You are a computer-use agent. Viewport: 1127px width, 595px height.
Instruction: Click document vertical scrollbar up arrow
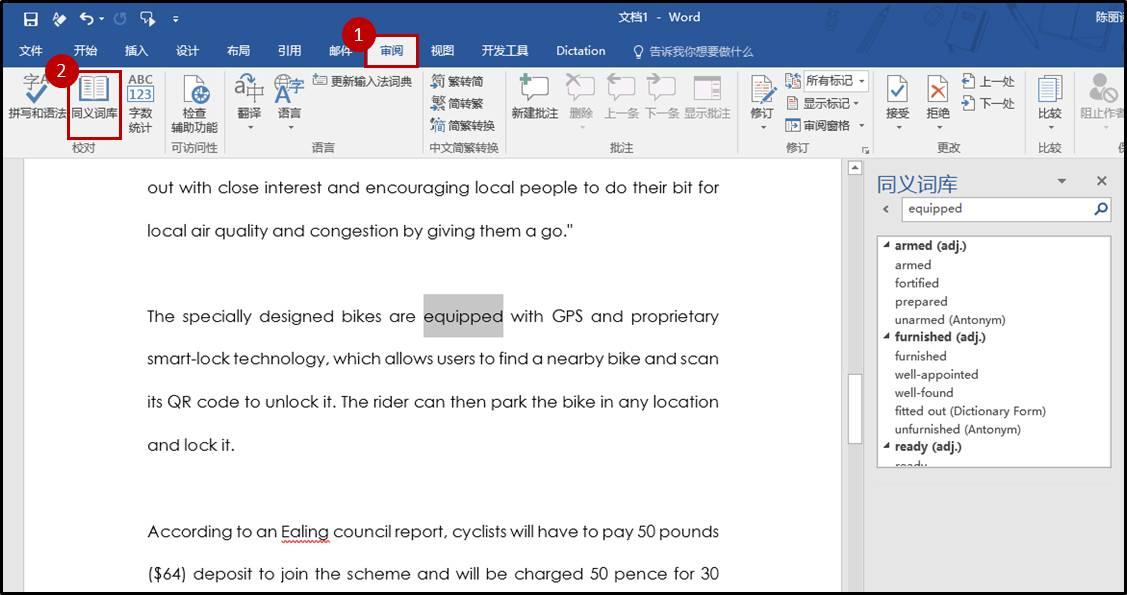tap(855, 169)
